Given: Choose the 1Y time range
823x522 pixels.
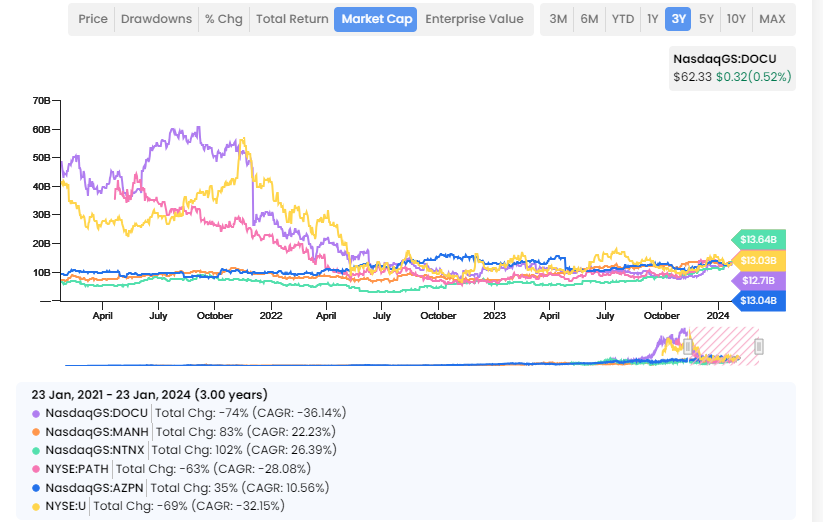Looking at the screenshot, I should pos(652,19).
